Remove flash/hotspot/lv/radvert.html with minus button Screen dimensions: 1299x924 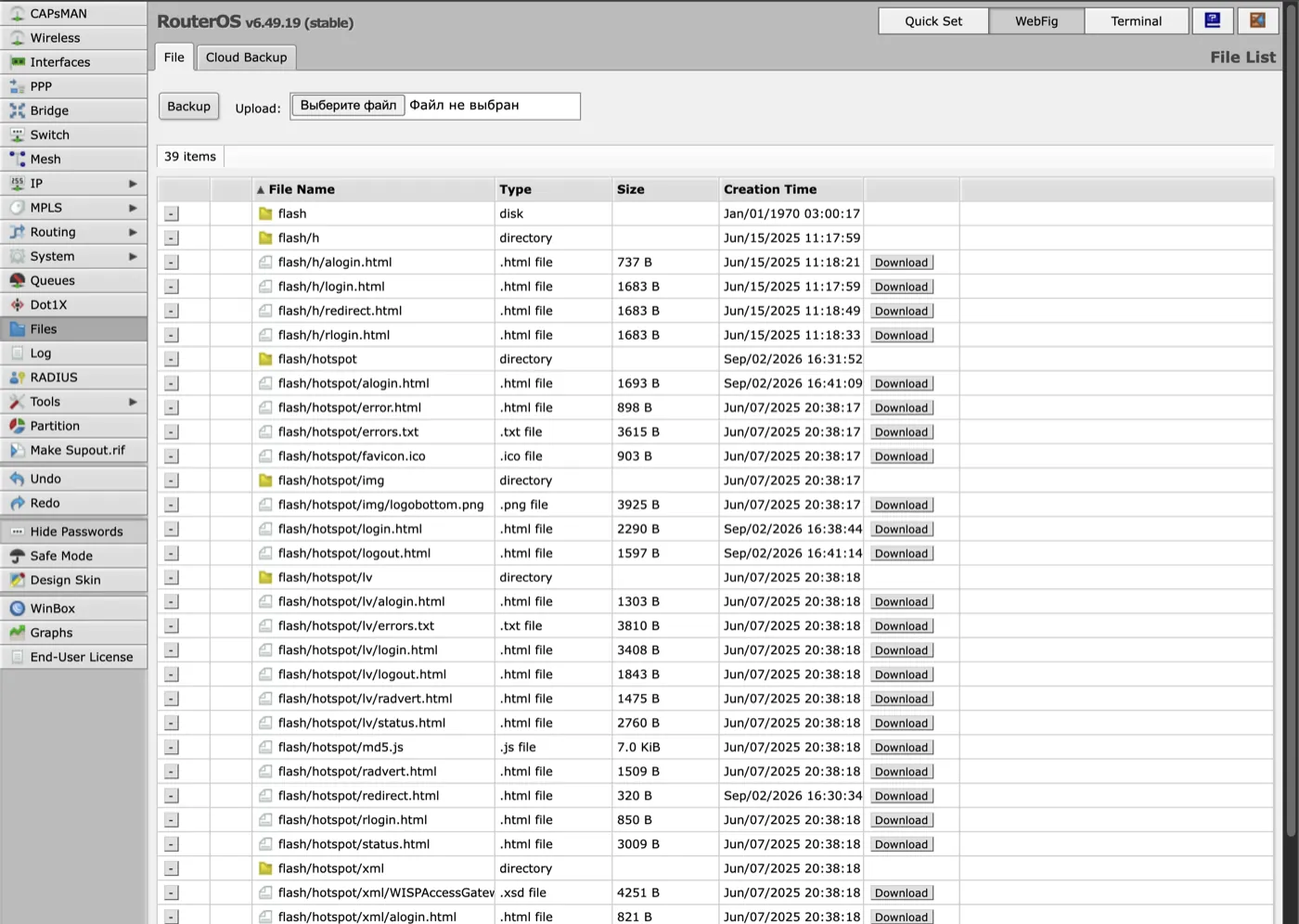(172, 699)
